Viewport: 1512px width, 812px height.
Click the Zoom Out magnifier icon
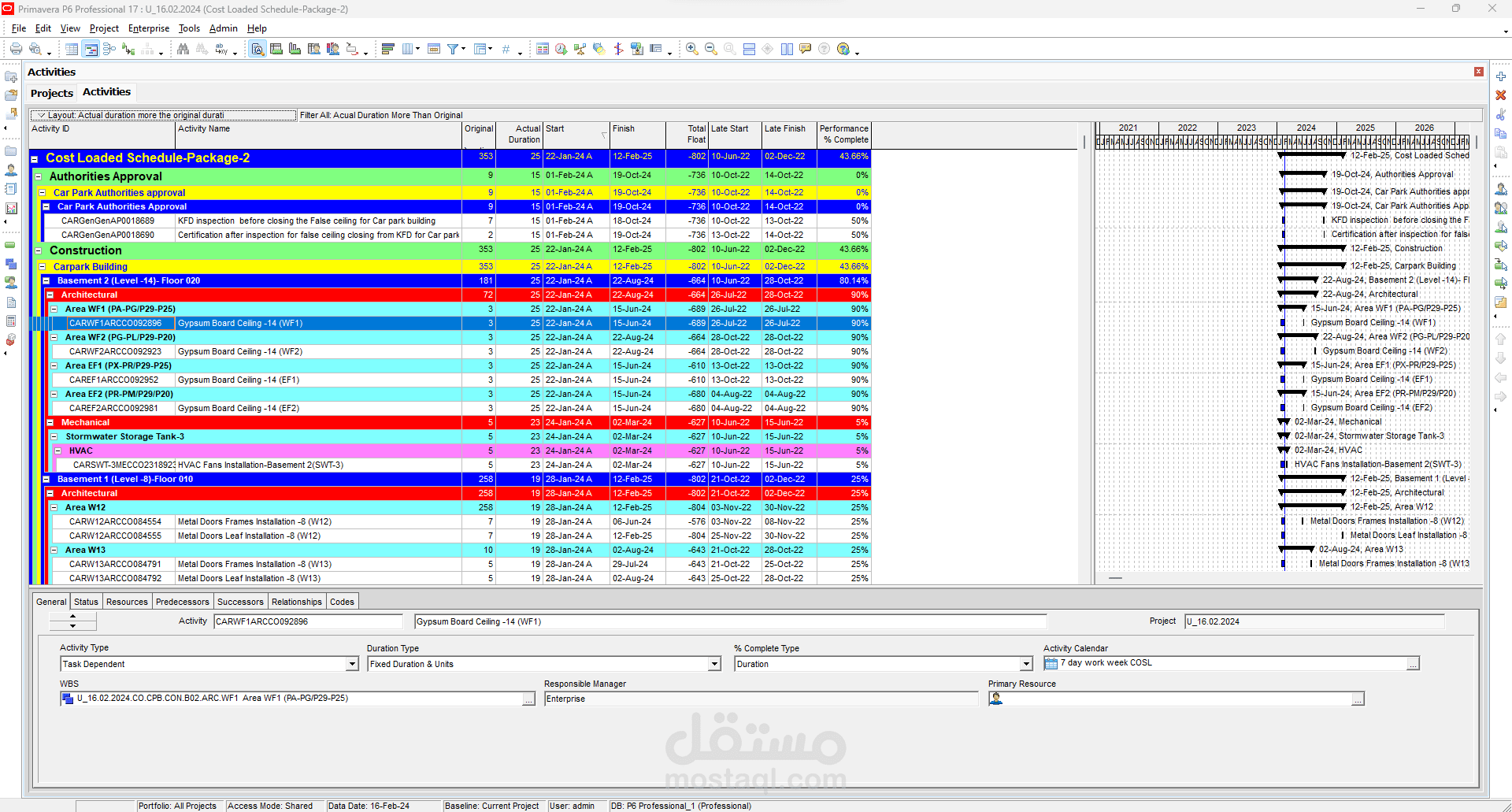(x=710, y=49)
